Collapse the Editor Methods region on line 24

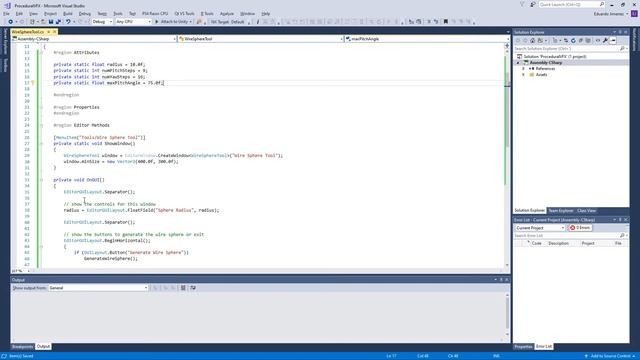41,125
